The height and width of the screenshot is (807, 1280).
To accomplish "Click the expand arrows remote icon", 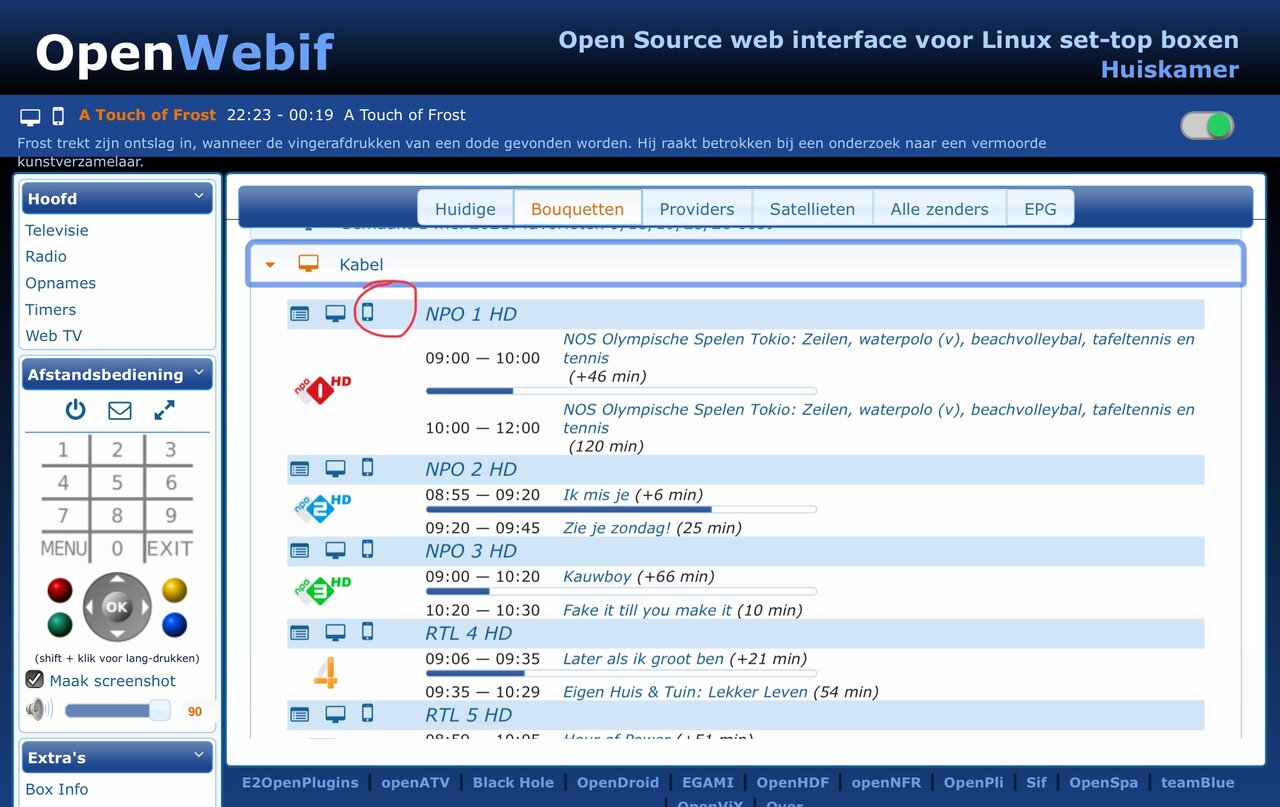I will click(164, 410).
